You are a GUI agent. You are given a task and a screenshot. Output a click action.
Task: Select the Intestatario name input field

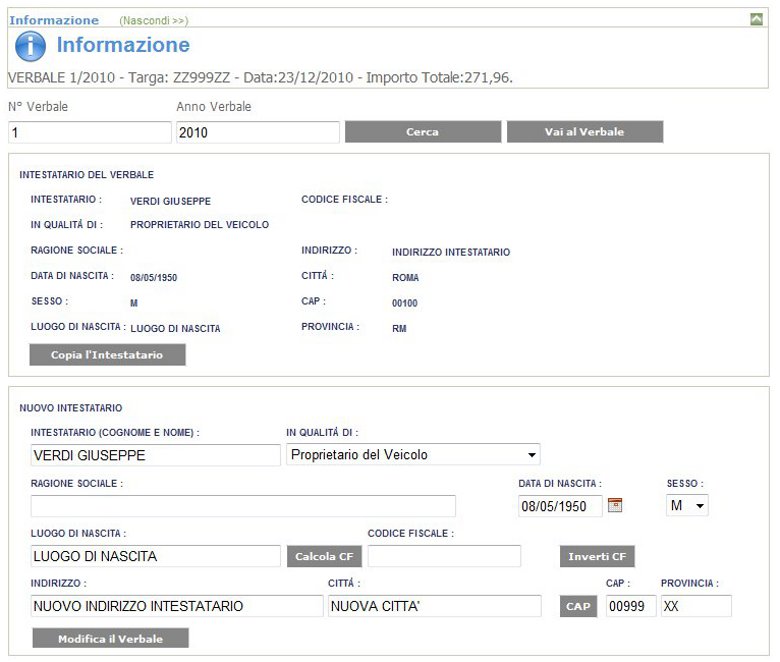[155, 456]
